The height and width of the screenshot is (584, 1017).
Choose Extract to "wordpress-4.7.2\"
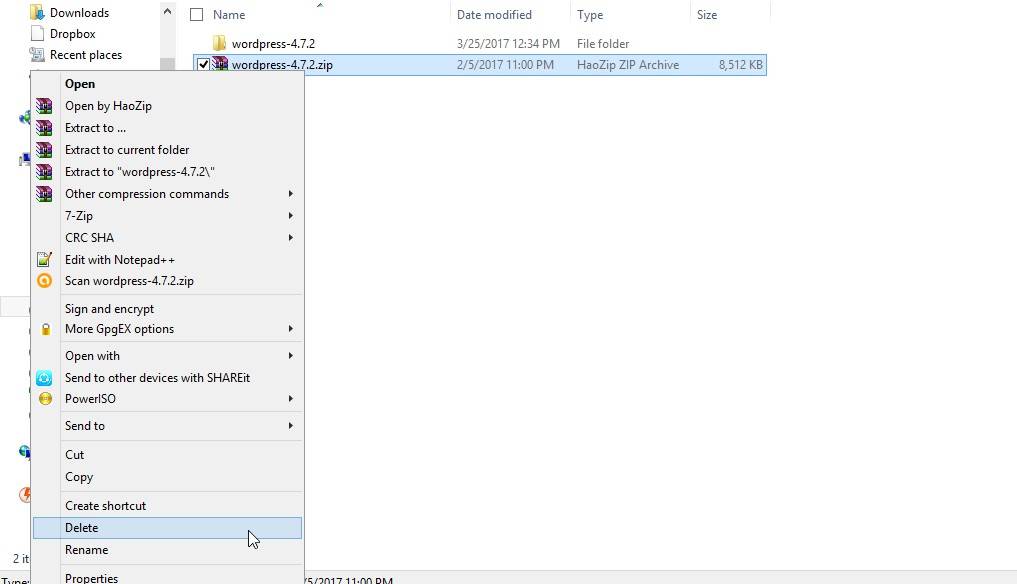tap(139, 171)
